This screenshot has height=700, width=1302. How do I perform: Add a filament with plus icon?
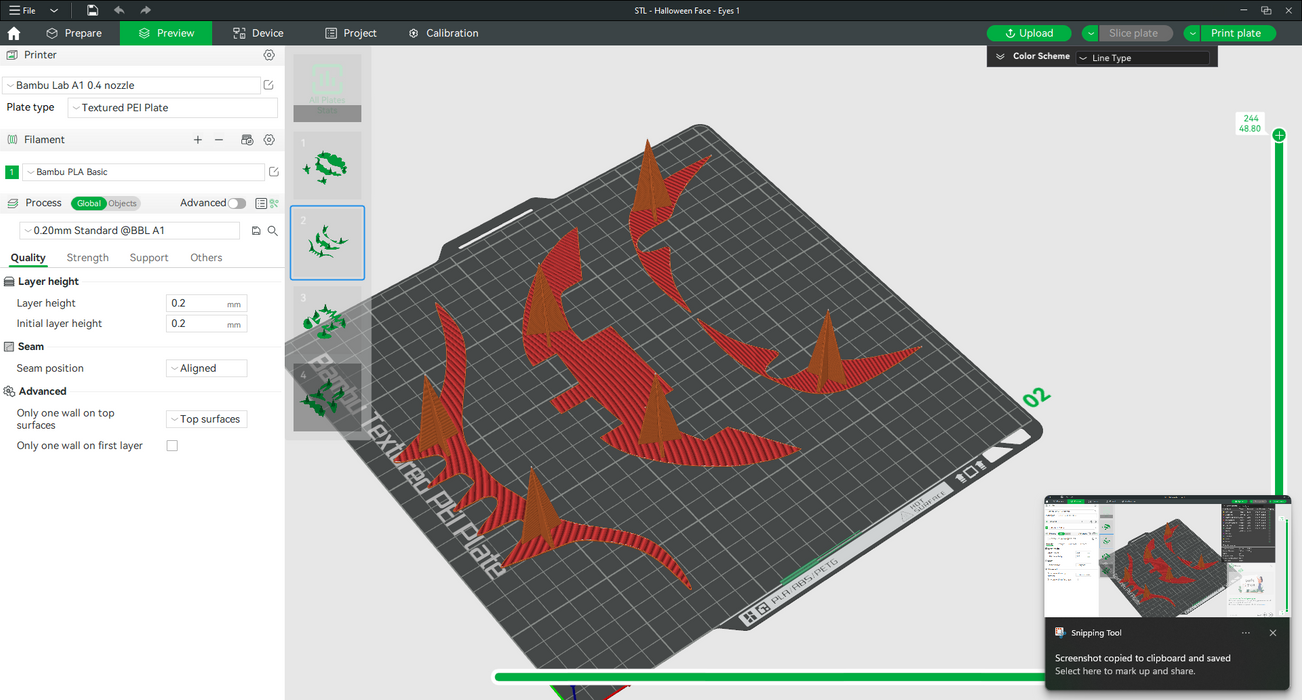point(198,140)
